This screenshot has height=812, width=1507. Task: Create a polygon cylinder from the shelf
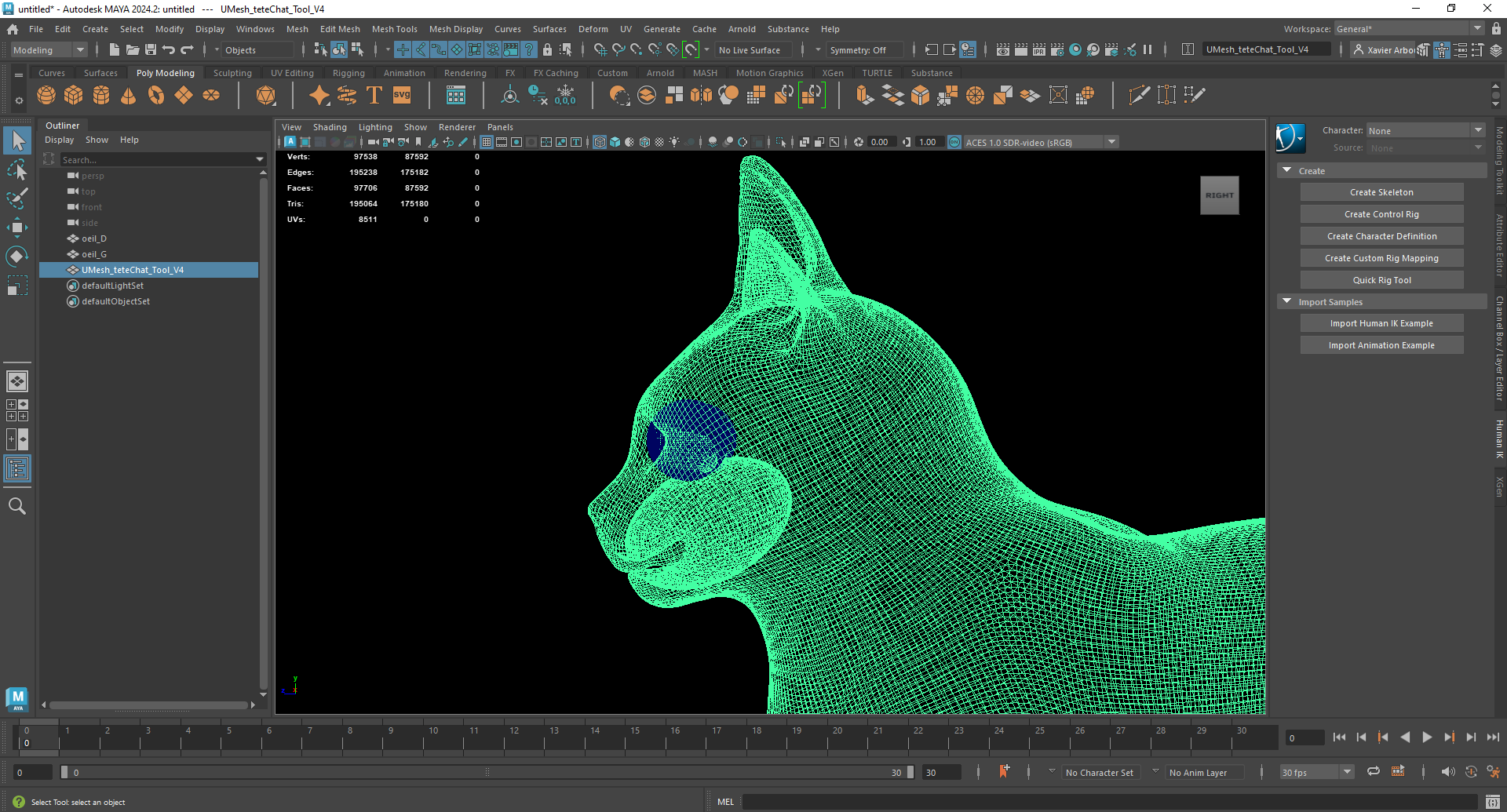tap(101, 96)
